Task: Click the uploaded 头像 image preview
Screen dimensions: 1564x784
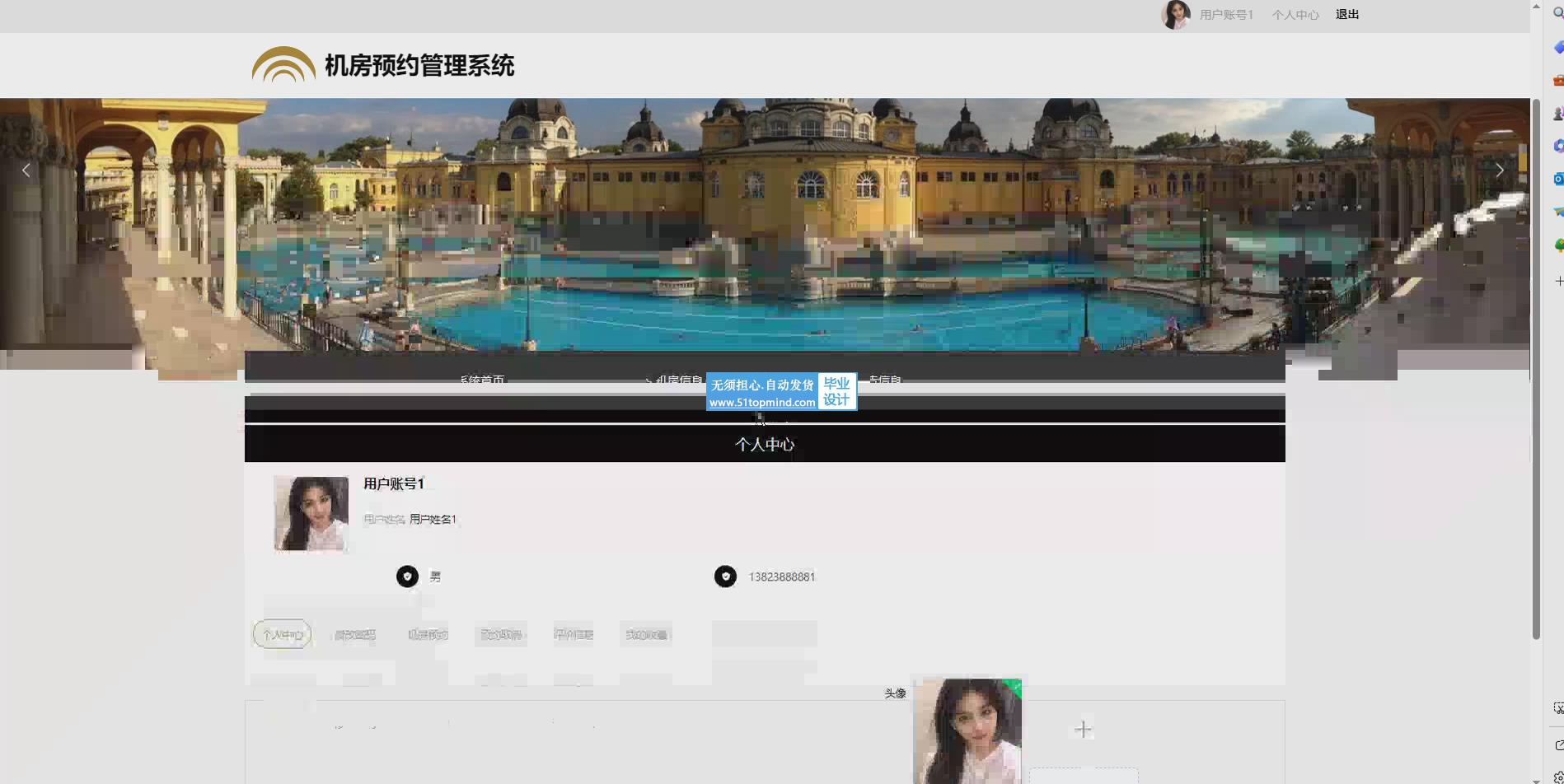Action: click(967, 730)
